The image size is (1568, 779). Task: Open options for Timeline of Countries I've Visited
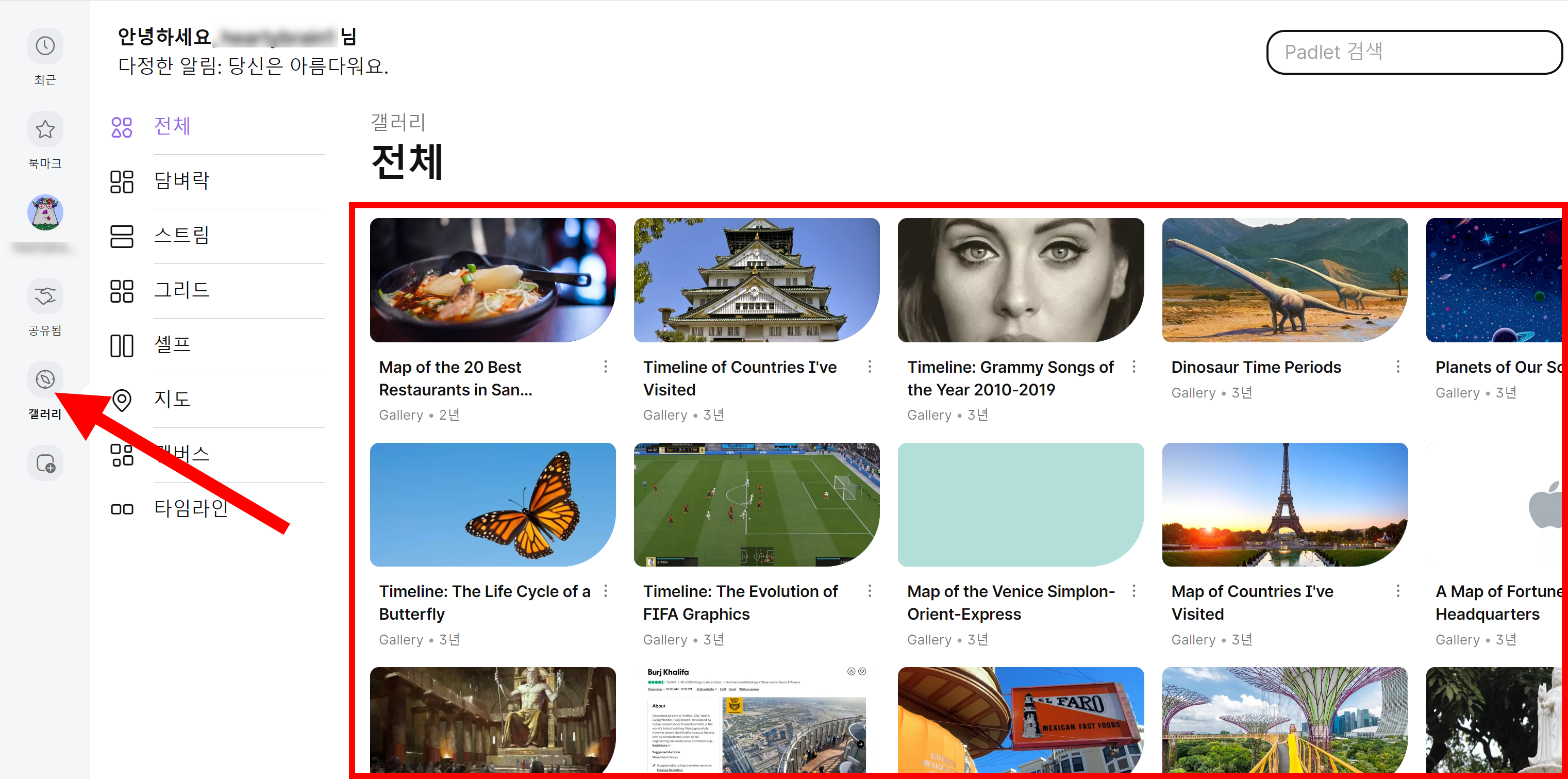[869, 367]
